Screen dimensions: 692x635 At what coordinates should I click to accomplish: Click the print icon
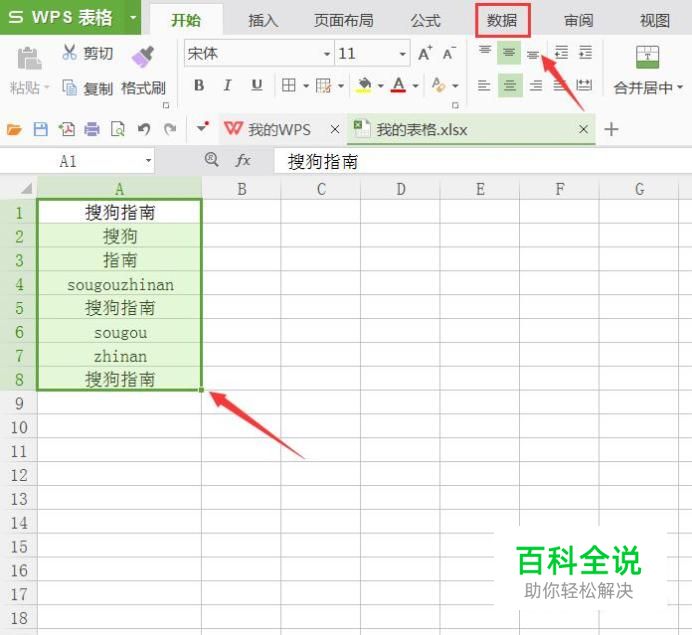click(x=92, y=129)
